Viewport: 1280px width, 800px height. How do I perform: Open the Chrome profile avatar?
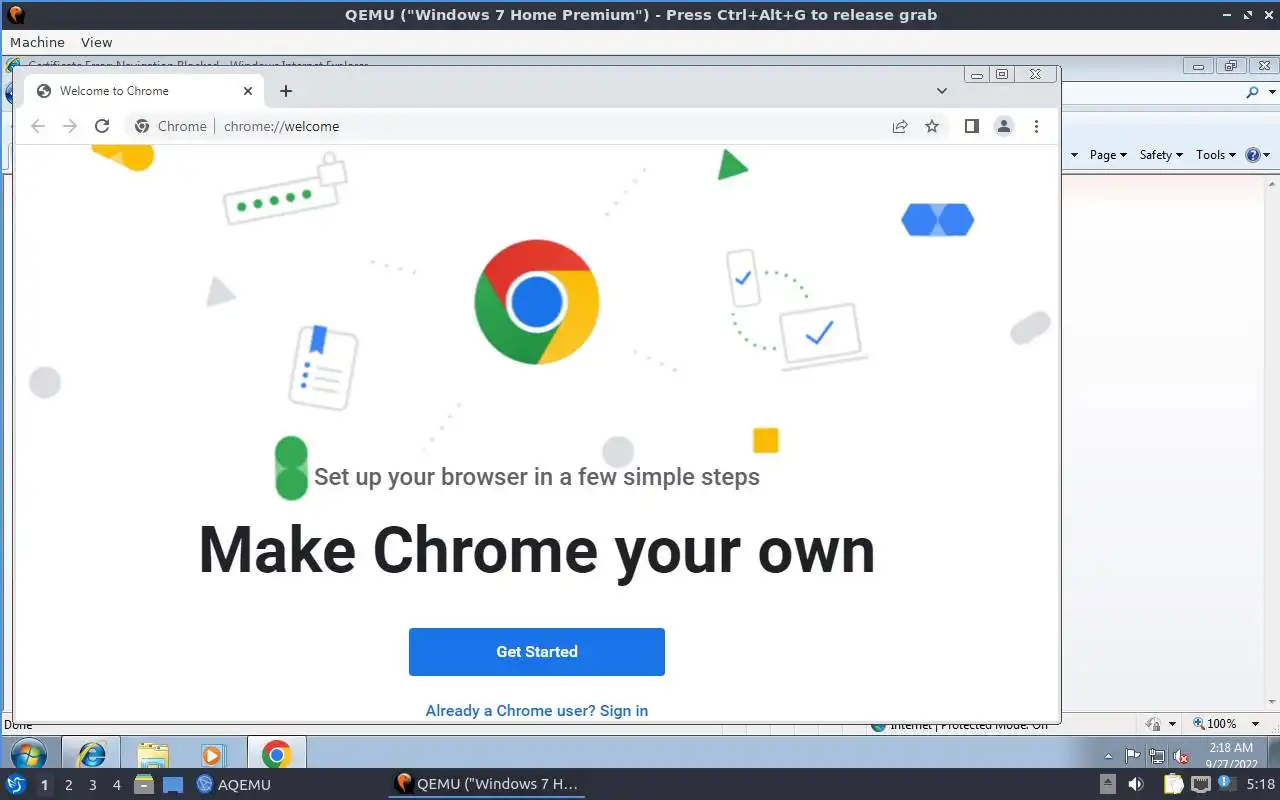pyautogui.click(x=1004, y=126)
